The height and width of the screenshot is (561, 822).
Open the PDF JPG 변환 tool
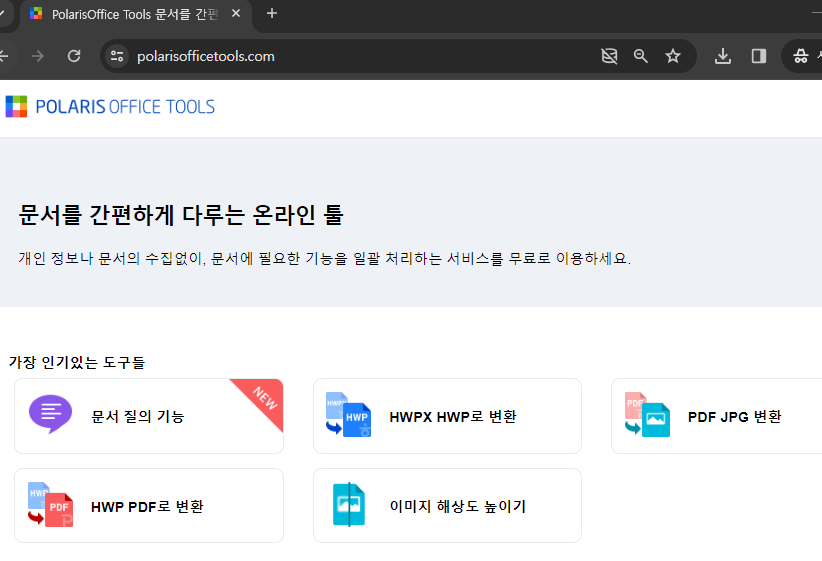(717, 416)
